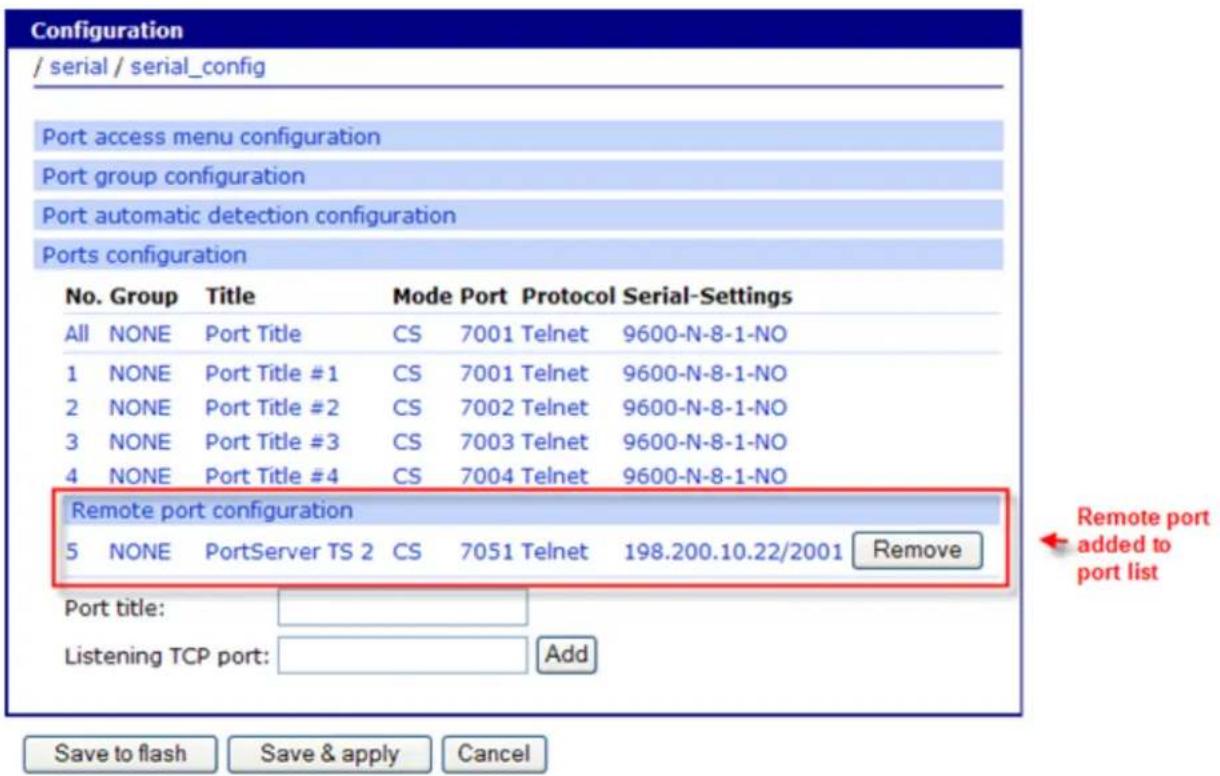Open Port Title #3 settings
Viewport: 1220px width, 776px height.
[x=272, y=442]
